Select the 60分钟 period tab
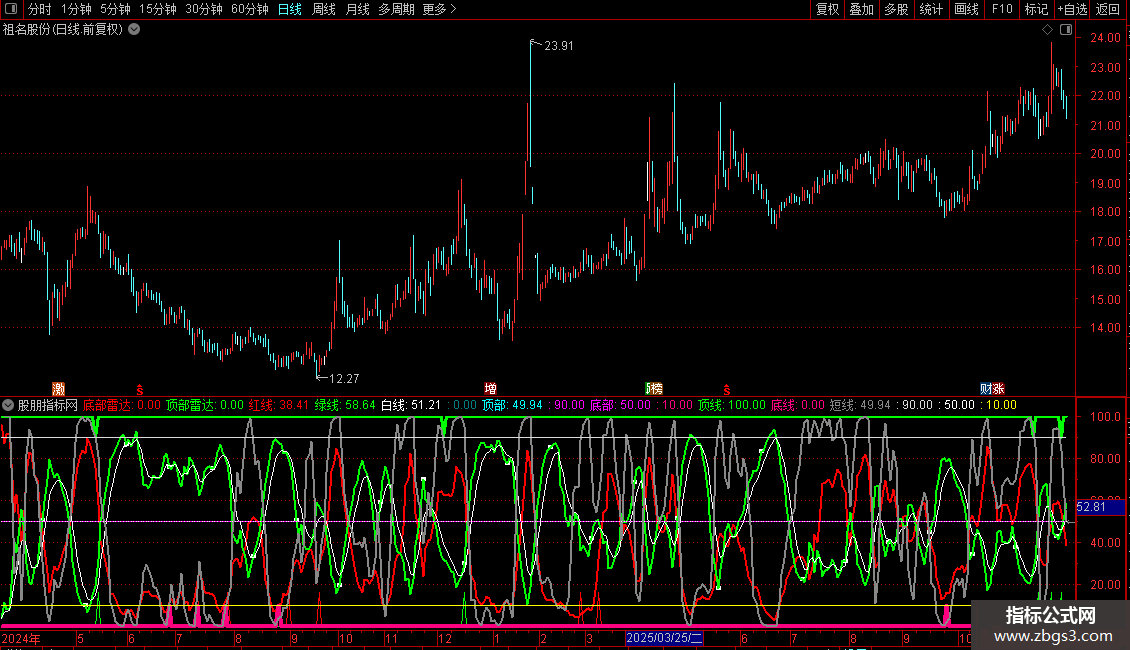The image size is (1130, 650). 249,9
